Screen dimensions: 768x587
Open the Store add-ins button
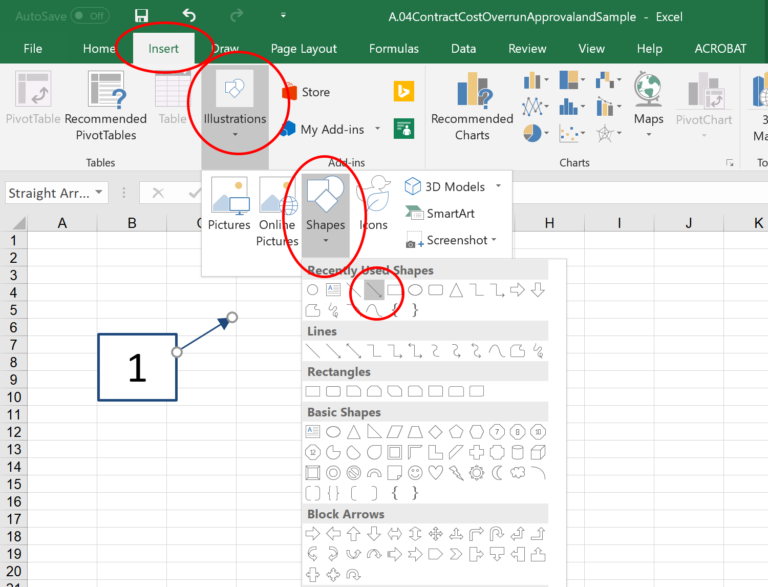coord(305,92)
